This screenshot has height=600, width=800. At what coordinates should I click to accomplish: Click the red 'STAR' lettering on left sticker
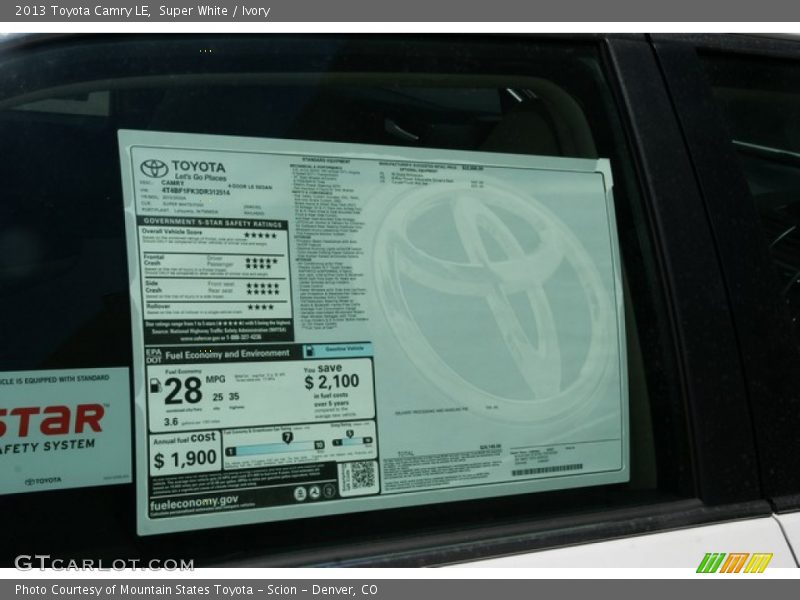(53, 421)
